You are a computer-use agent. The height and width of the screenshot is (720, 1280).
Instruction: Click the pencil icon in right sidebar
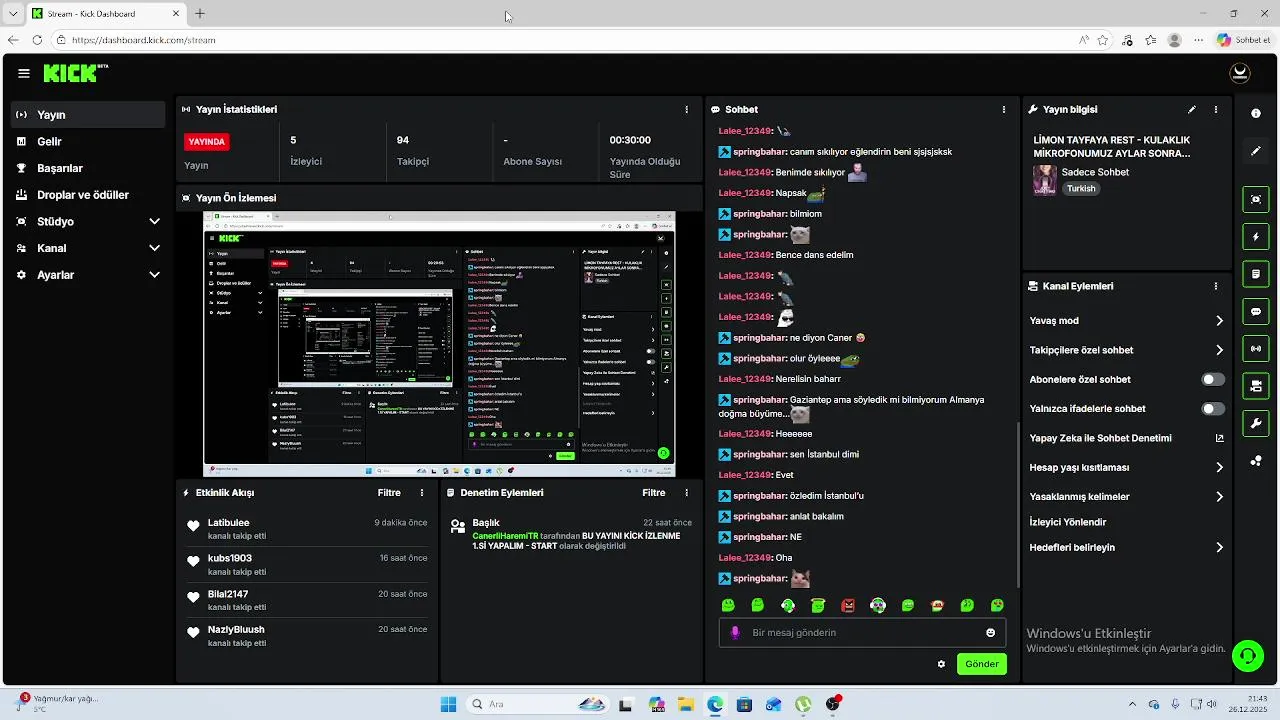pyautogui.click(x=1256, y=151)
